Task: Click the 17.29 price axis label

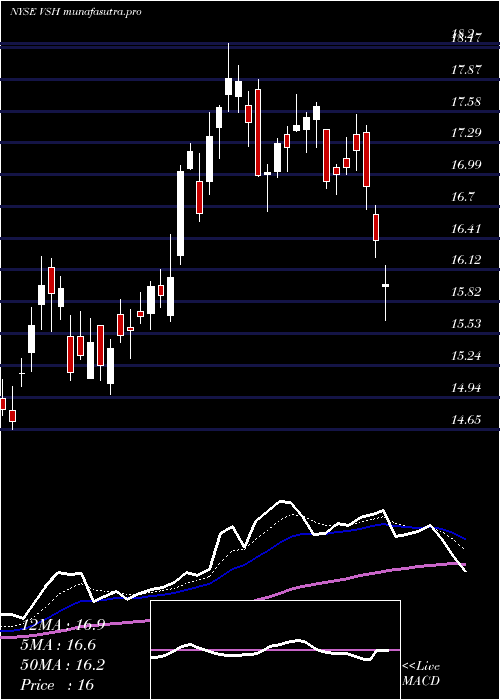Action: [x=466, y=133]
